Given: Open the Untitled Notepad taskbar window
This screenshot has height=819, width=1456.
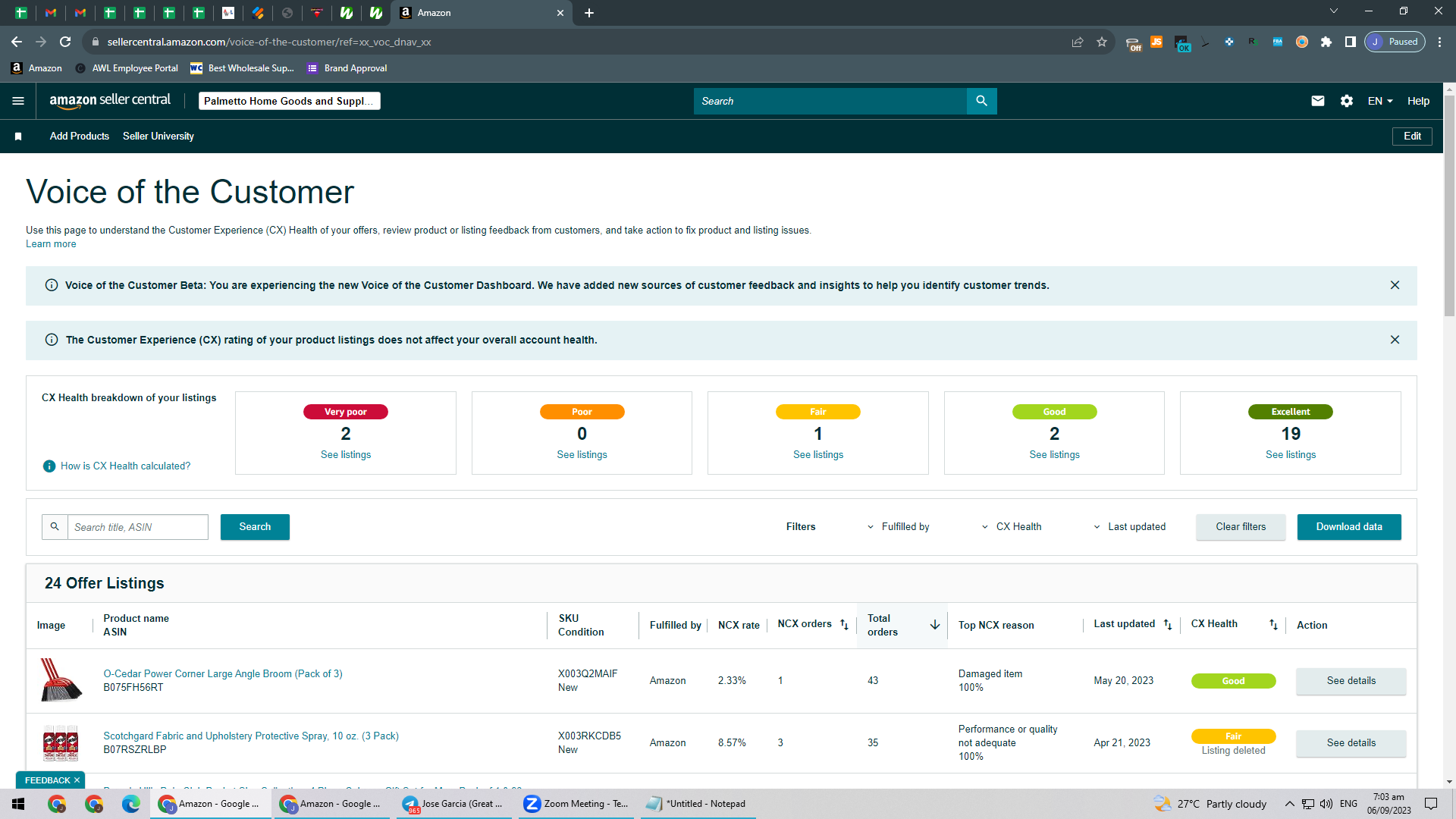Looking at the screenshot, I should [698, 804].
